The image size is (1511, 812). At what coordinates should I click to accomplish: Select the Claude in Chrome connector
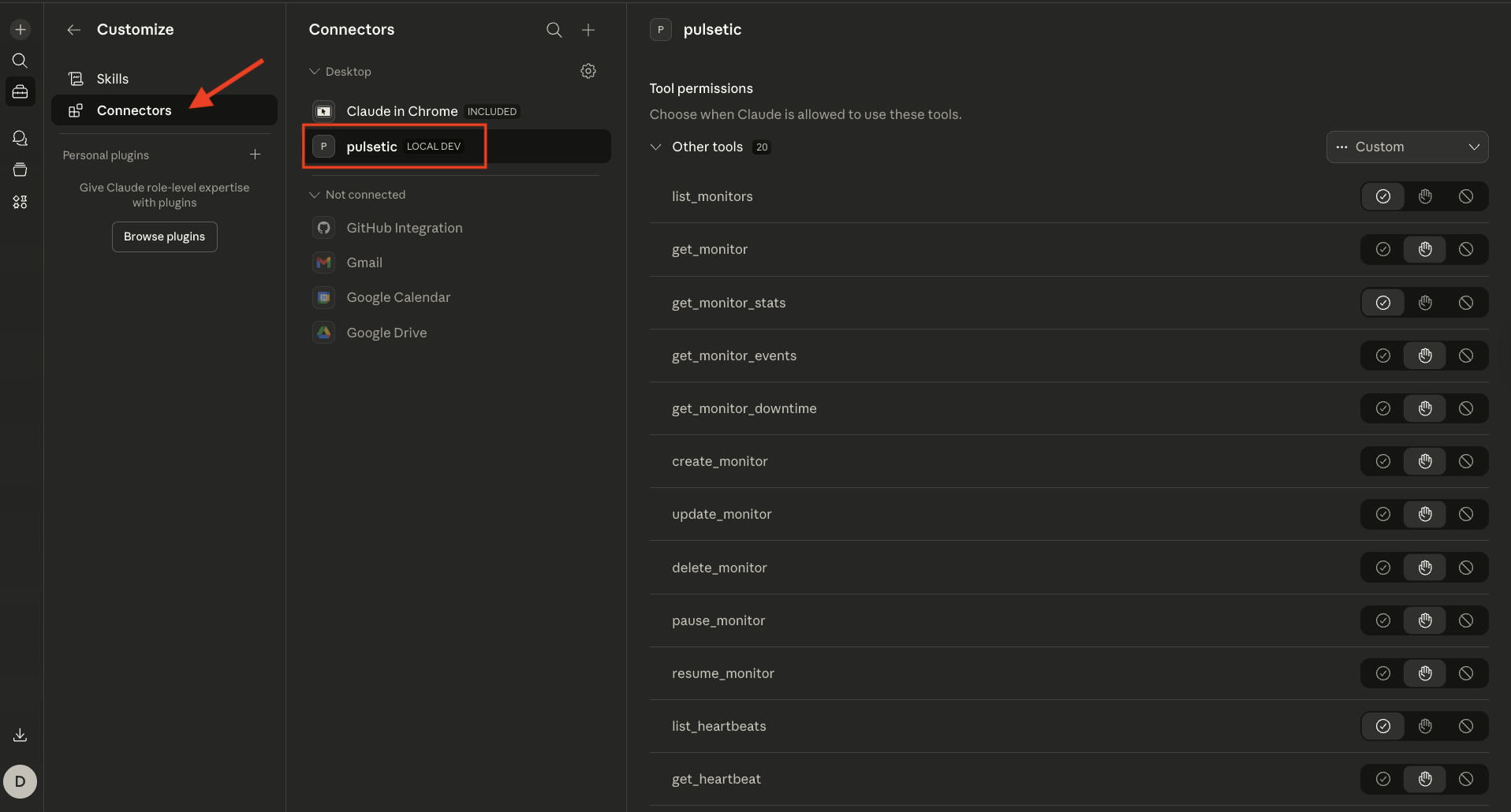tap(457, 111)
